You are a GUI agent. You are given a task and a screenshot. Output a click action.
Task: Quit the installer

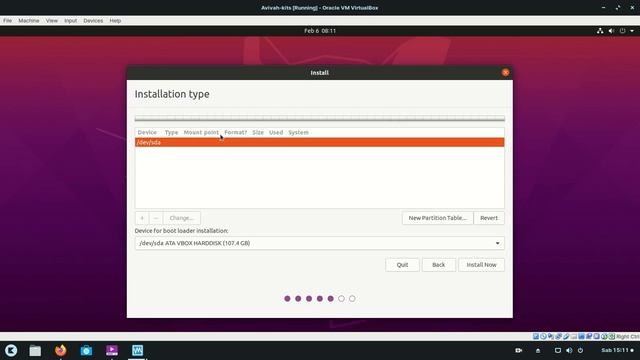[402, 265]
